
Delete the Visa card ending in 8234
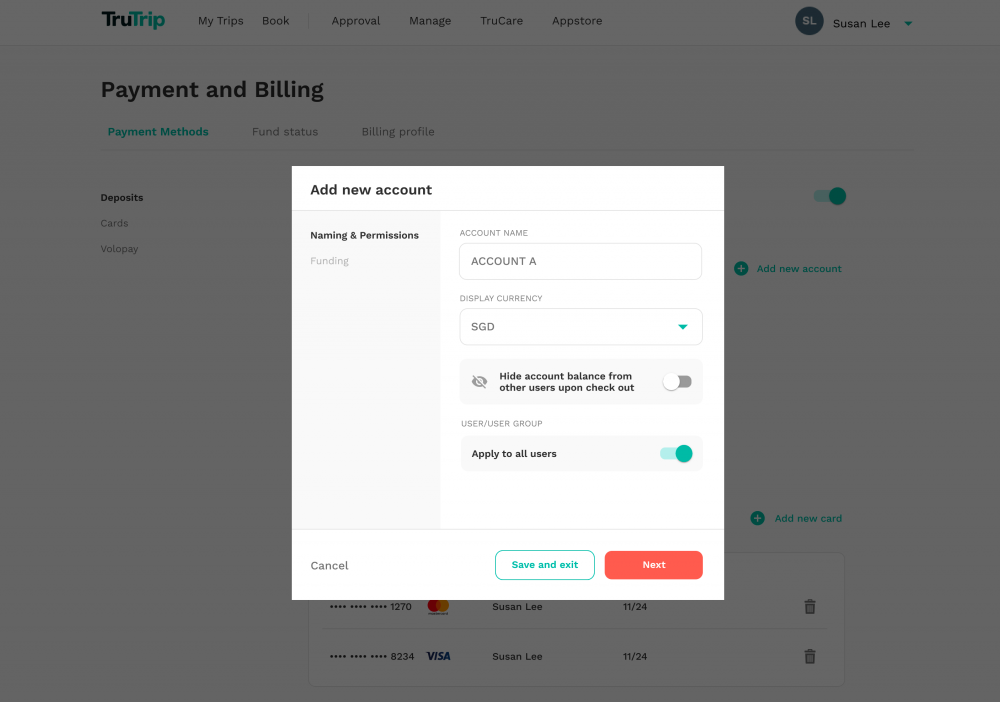[809, 656]
